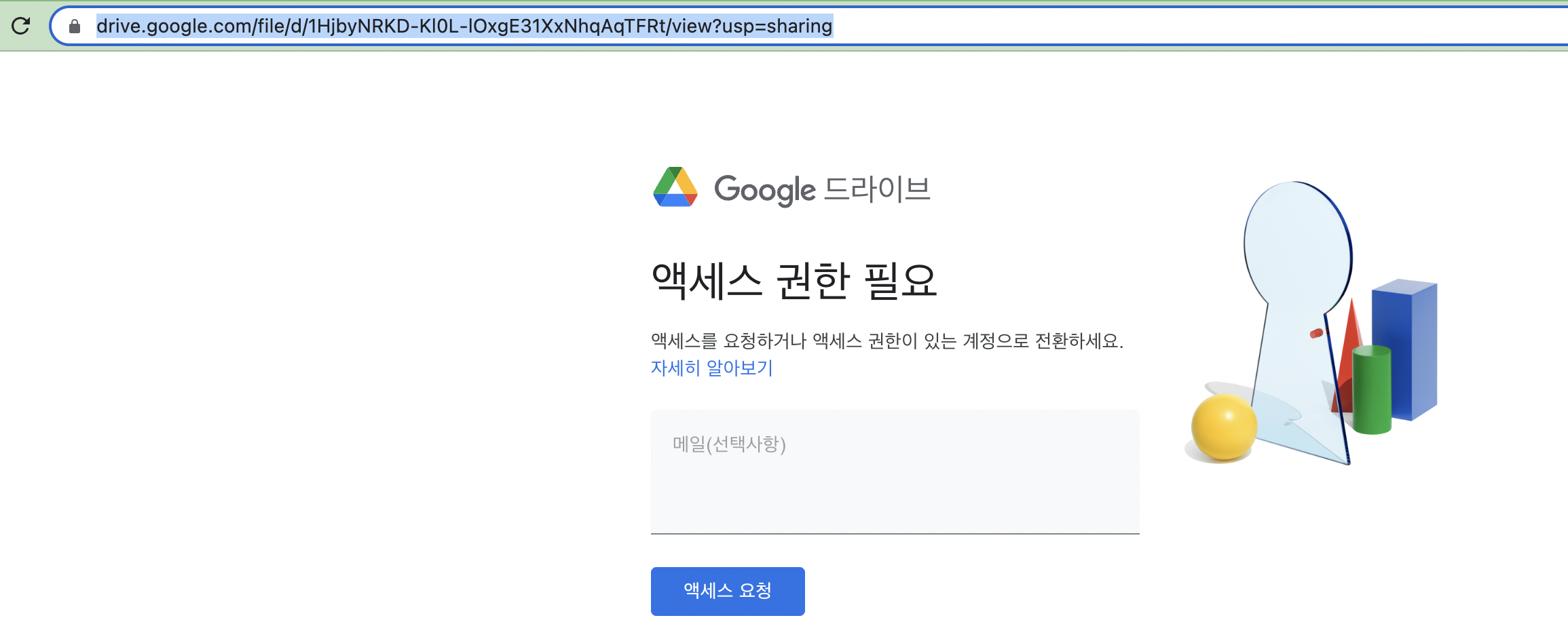Image resolution: width=1568 pixels, height=639 pixels.
Task: Click the 메일(선택사항) message field
Action: click(895, 471)
